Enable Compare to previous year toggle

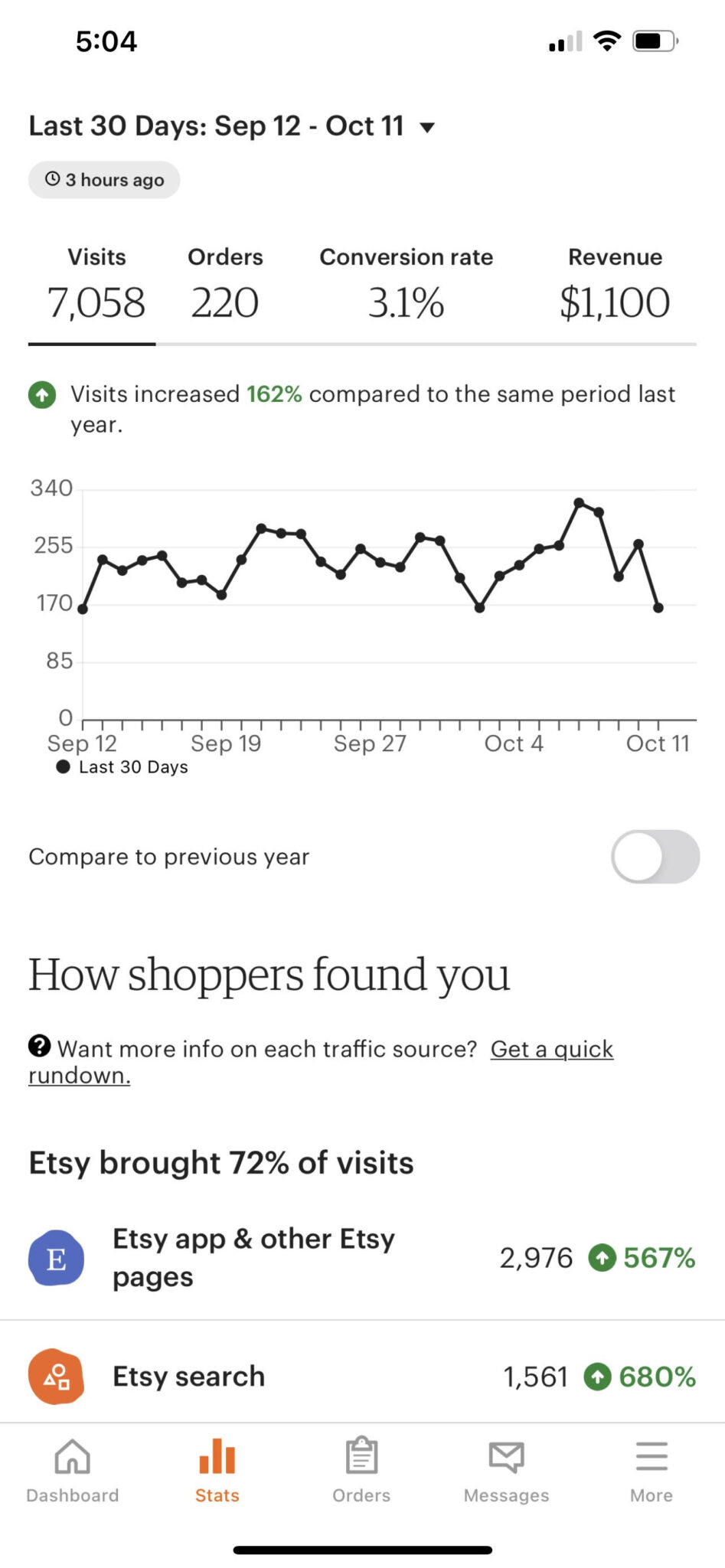tap(655, 857)
